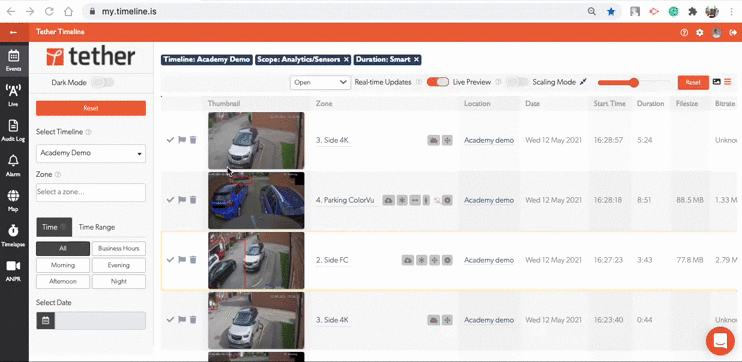Open the Academy Demo timeline dropdown

91,153
